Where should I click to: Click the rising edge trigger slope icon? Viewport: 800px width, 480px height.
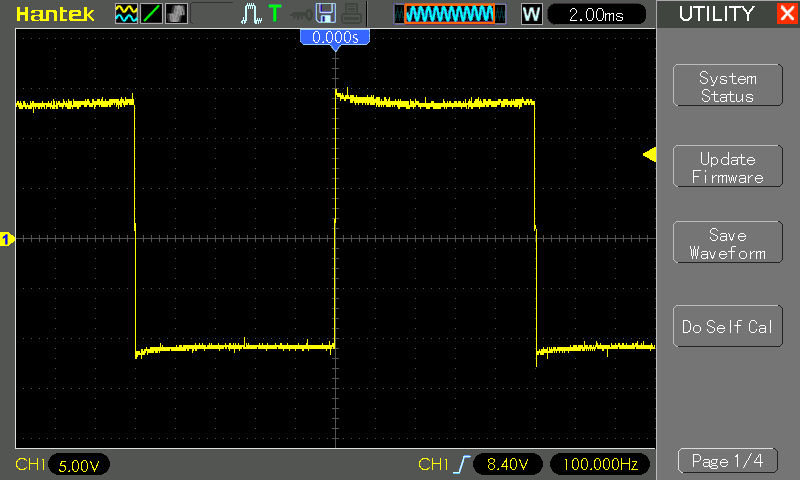tap(461, 464)
